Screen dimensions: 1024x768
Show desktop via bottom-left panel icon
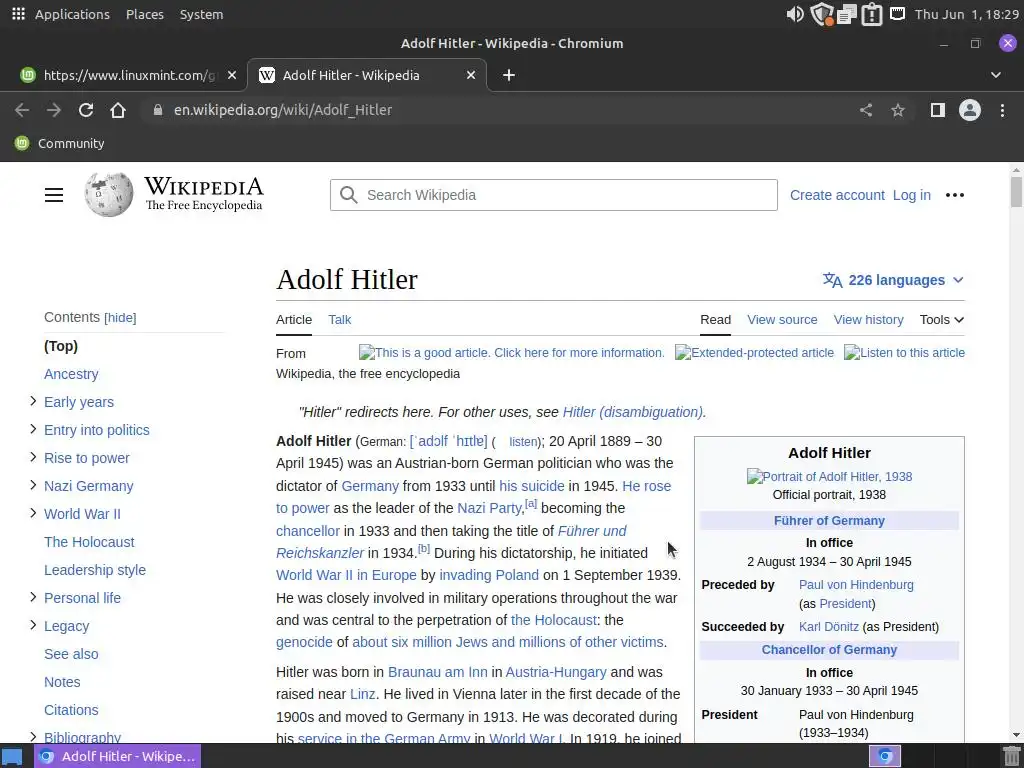13,756
